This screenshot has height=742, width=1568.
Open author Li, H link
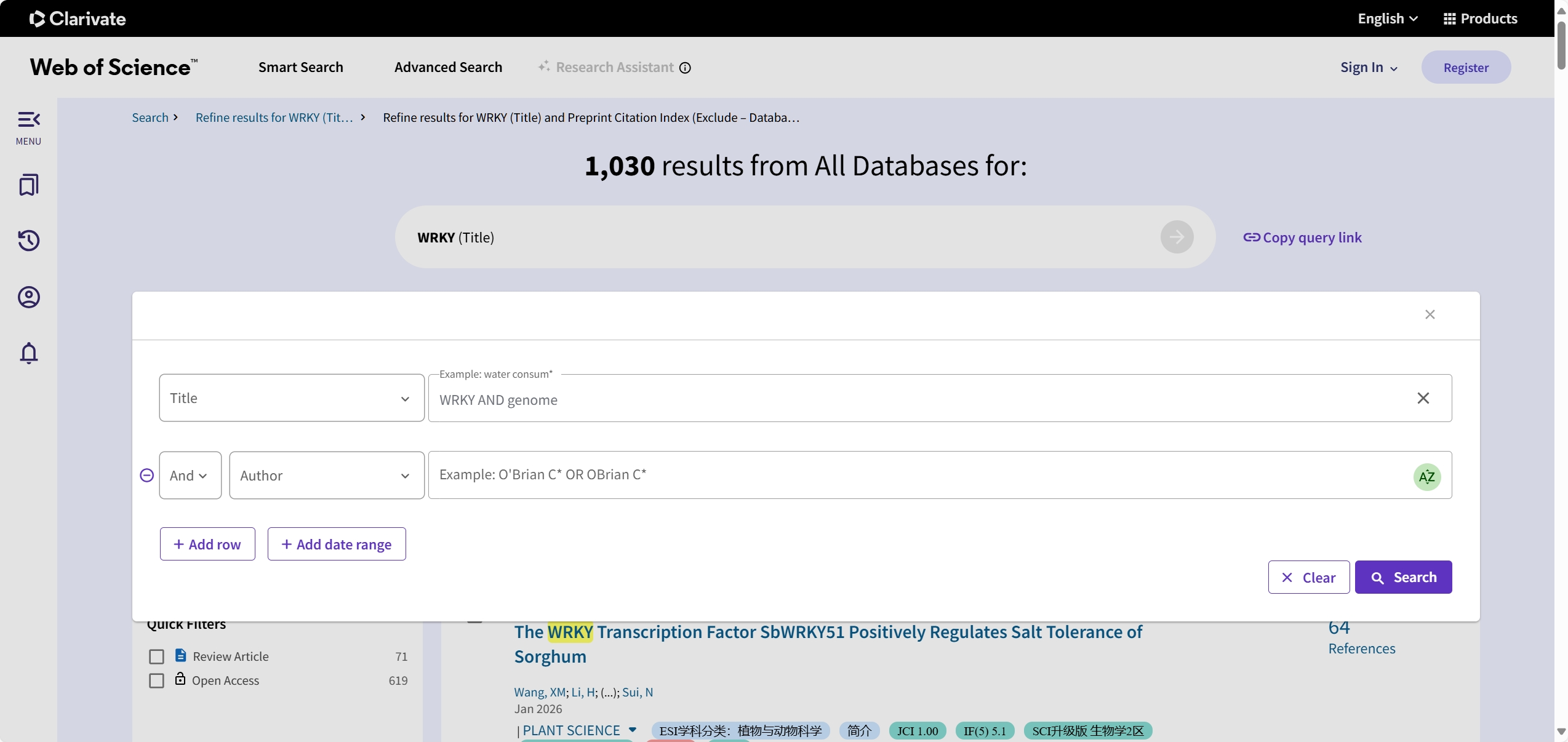(583, 692)
